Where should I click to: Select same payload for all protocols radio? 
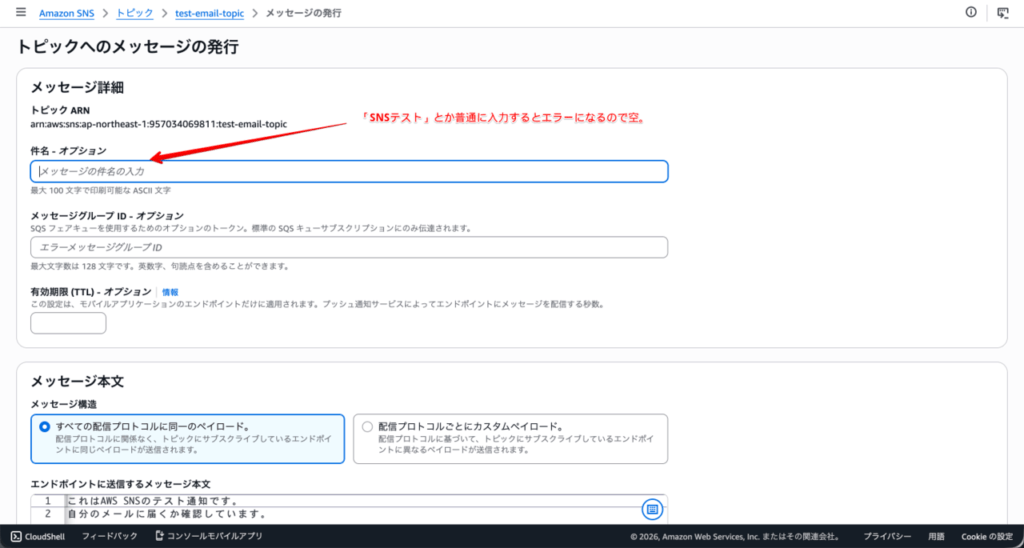(x=44, y=427)
